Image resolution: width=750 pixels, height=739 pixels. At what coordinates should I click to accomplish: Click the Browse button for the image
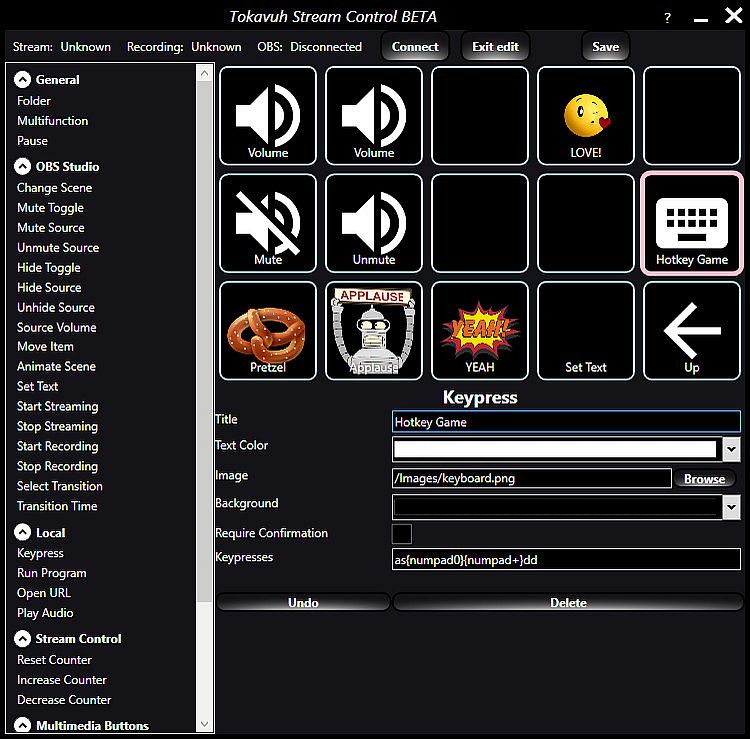(704, 479)
